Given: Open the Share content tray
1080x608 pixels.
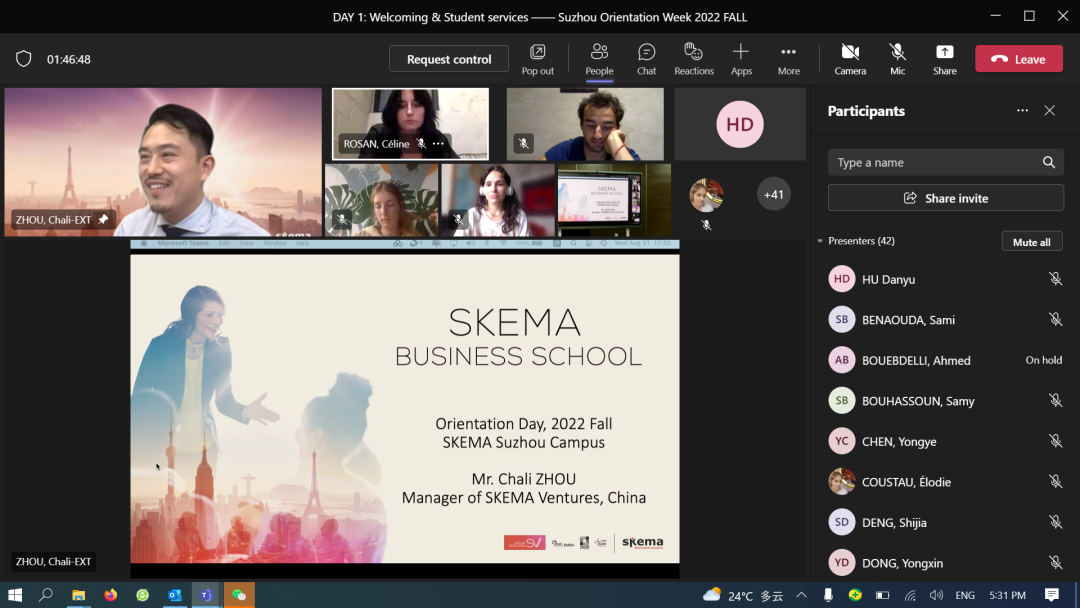Looking at the screenshot, I should tap(944, 59).
